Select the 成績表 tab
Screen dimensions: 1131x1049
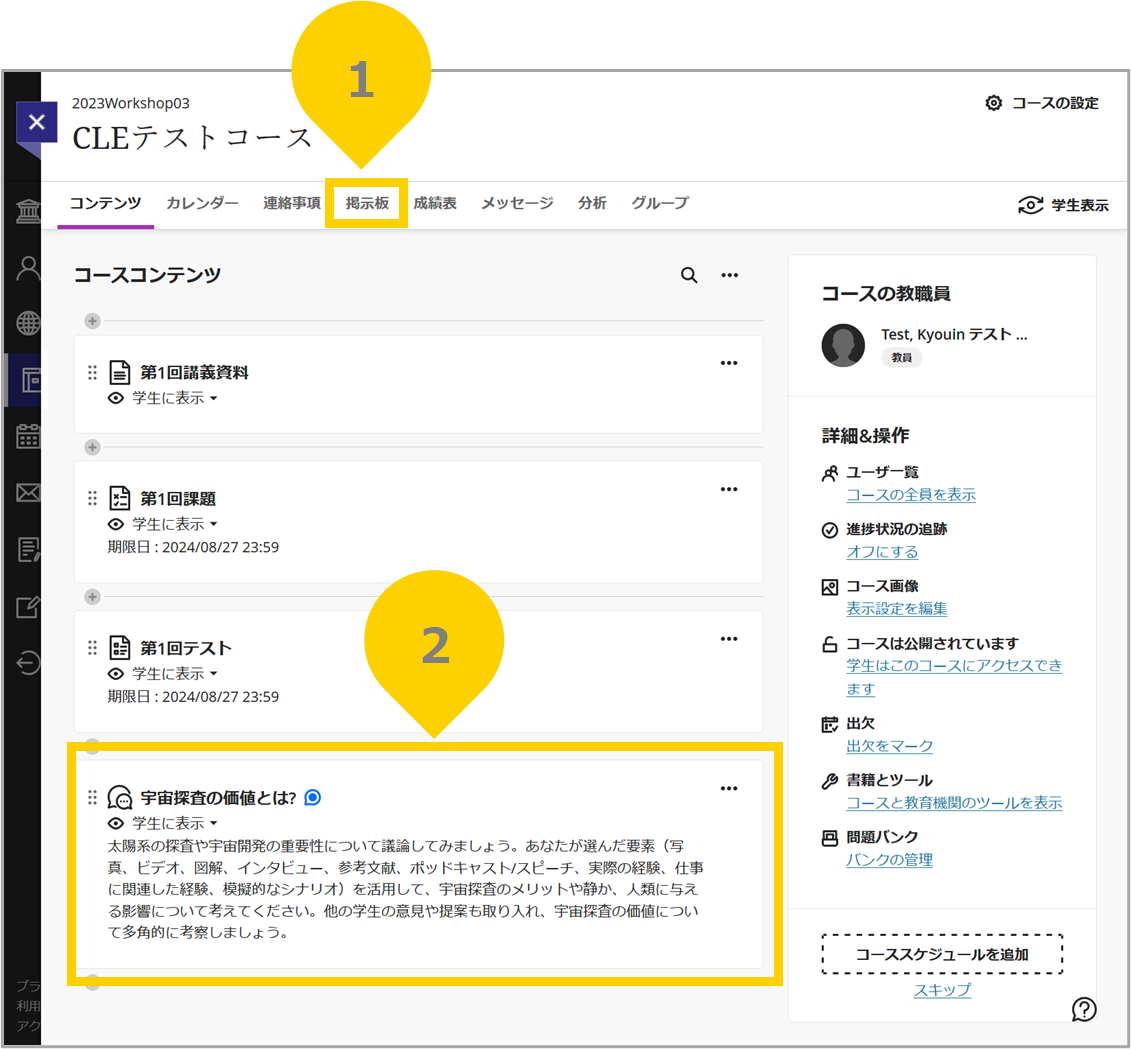pyautogui.click(x=435, y=203)
